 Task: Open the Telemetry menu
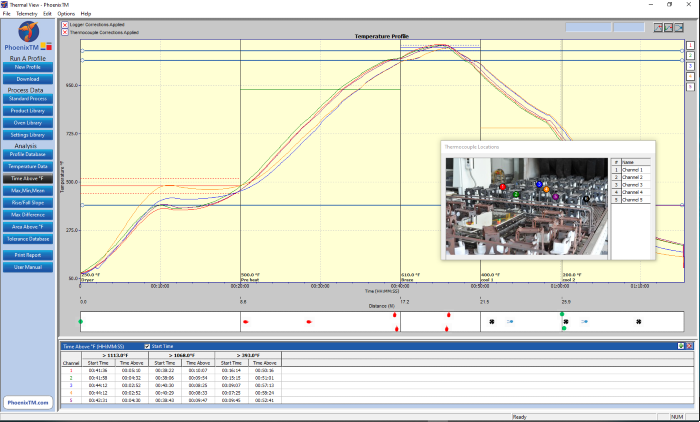(x=27, y=14)
